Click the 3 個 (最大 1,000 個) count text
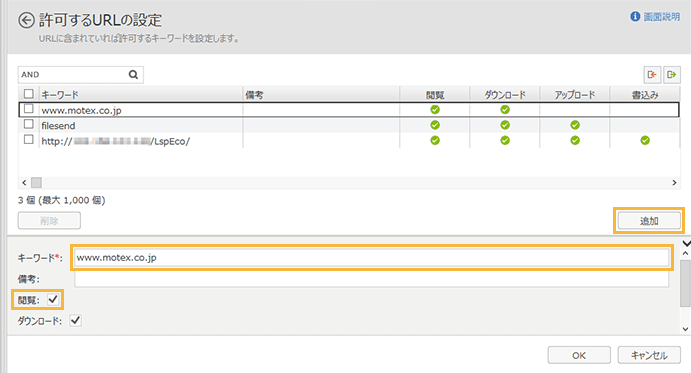The height and width of the screenshot is (373, 691). coord(62,200)
